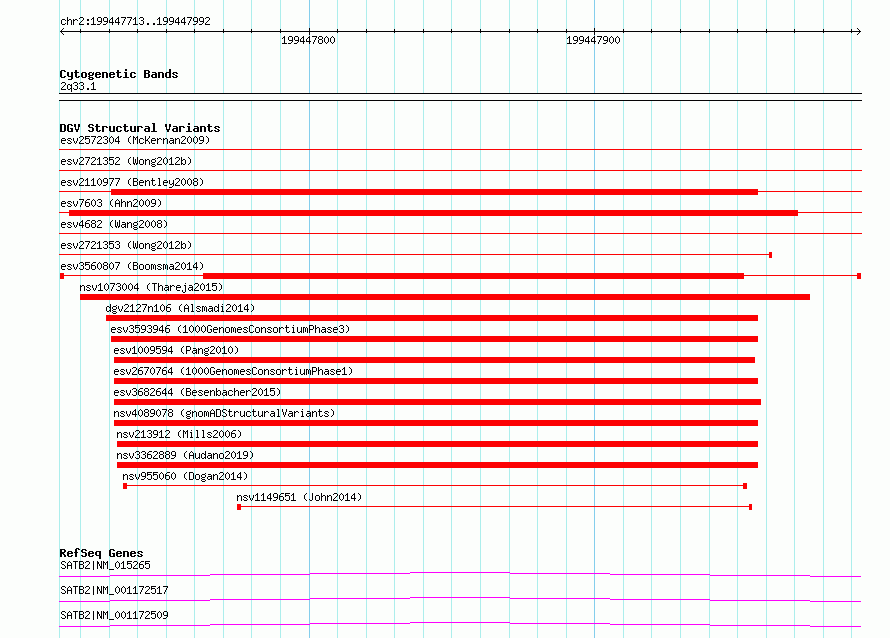Select the first esv2721352 (Wong2012b) variant
This screenshot has width=890, height=638.
(x=126, y=161)
